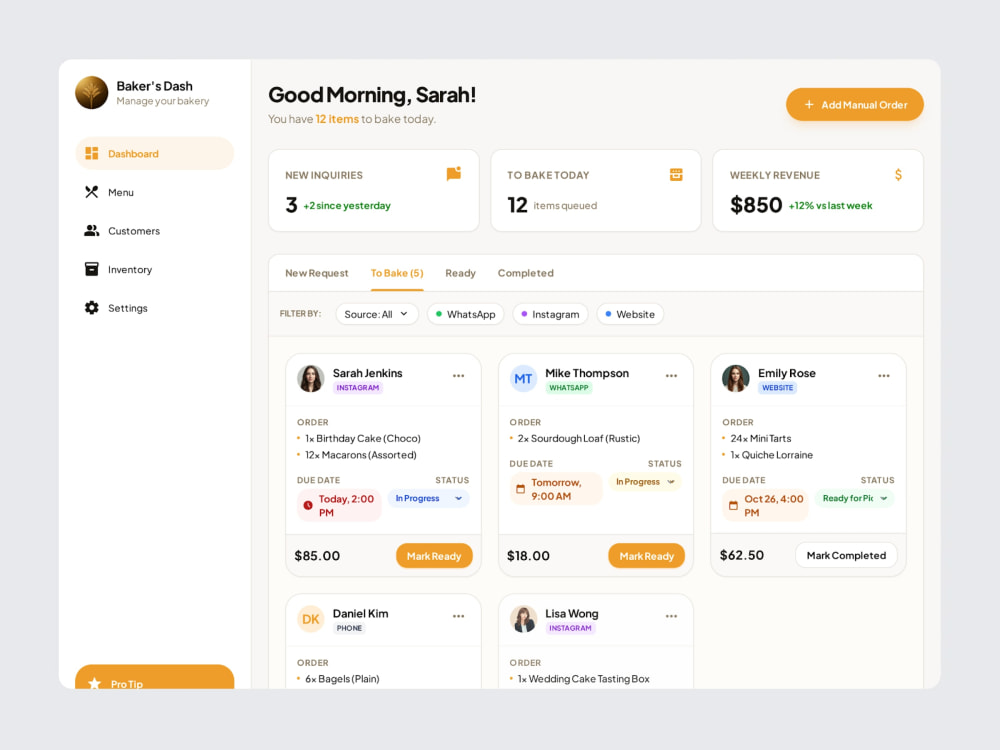Click the WHATSAPP tag under Mike Thompson
Image resolution: width=1000 pixels, height=750 pixels.
click(568, 388)
